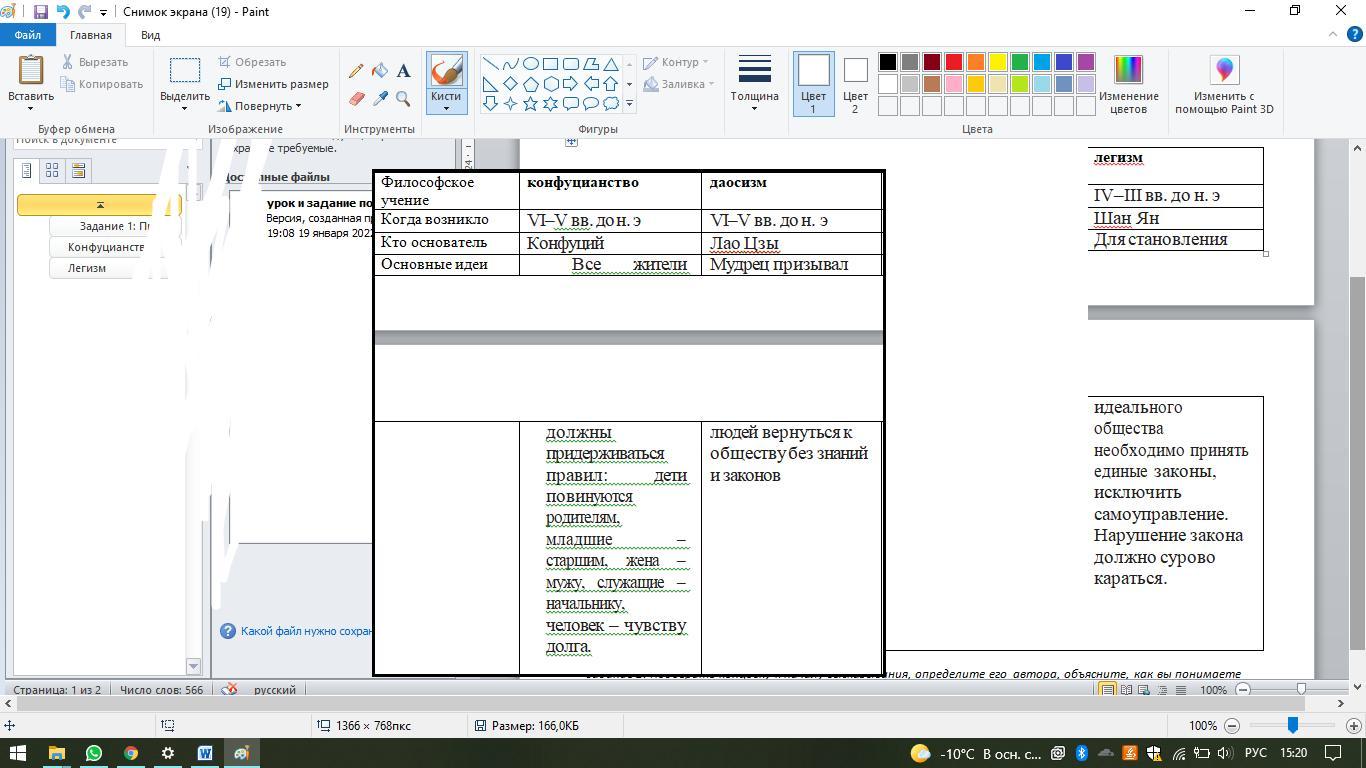Choose the Five-point star shape
This screenshot has width=1366, height=768.
[x=531, y=104]
